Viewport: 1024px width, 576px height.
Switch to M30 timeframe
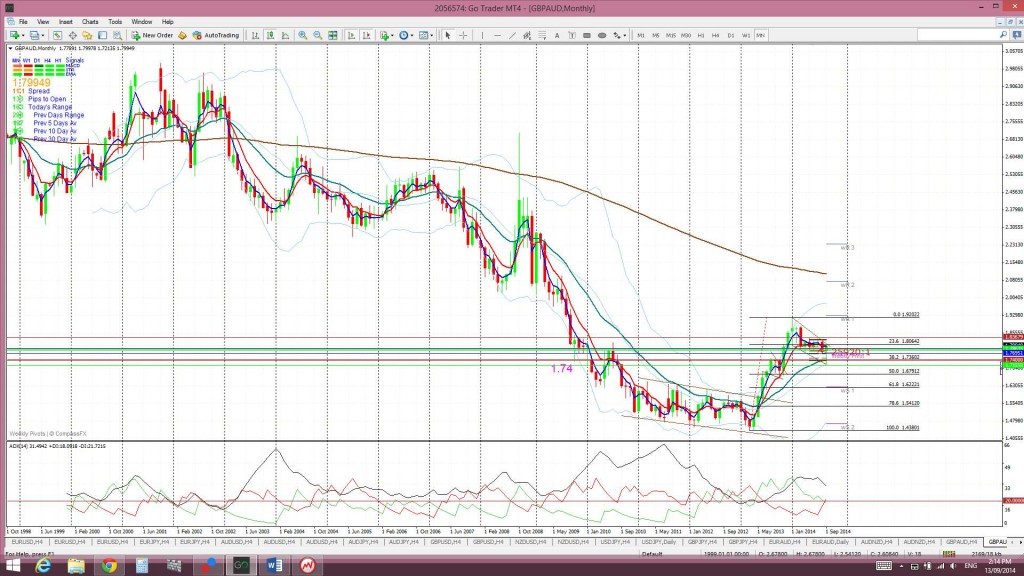coord(686,35)
